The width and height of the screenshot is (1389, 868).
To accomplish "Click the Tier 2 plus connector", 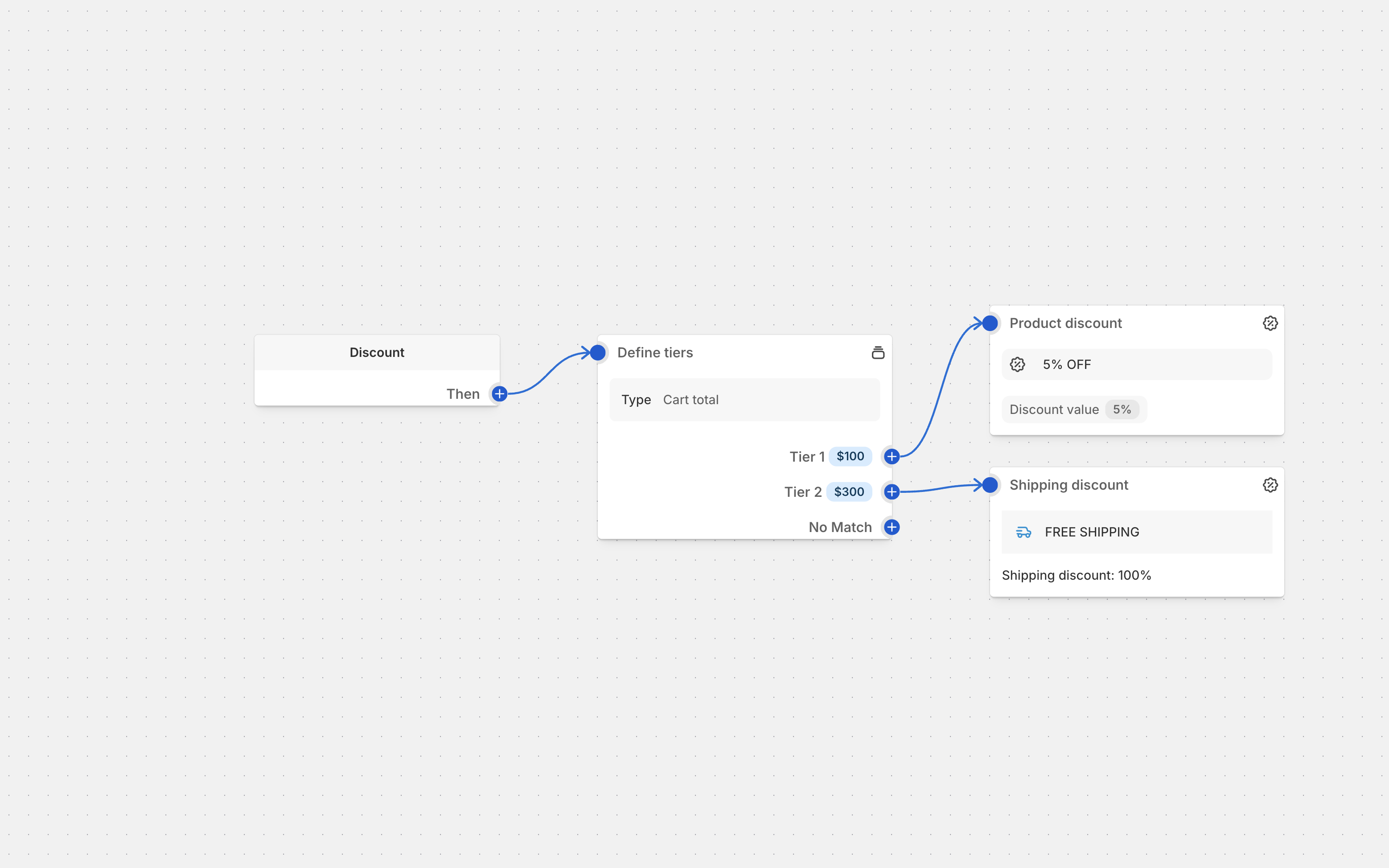I will point(891,492).
